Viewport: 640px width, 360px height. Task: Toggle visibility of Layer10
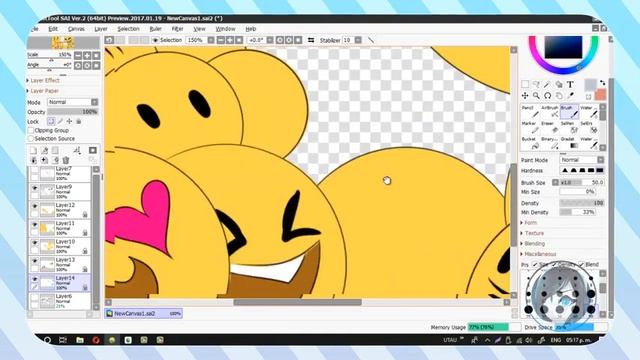(35, 243)
